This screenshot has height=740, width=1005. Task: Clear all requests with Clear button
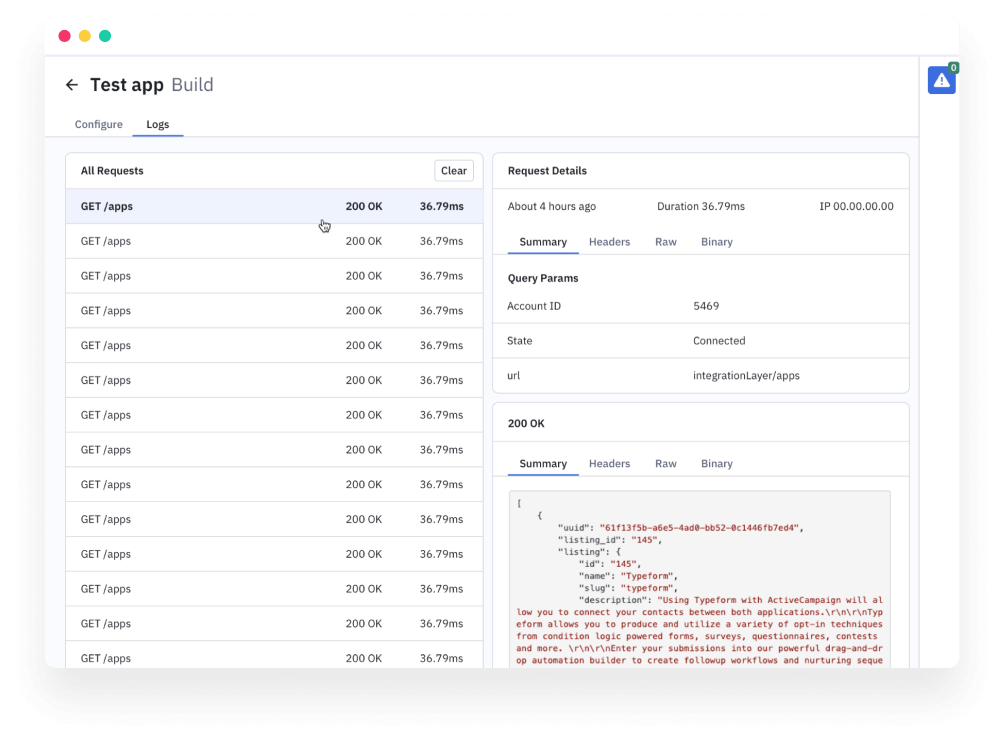point(454,170)
